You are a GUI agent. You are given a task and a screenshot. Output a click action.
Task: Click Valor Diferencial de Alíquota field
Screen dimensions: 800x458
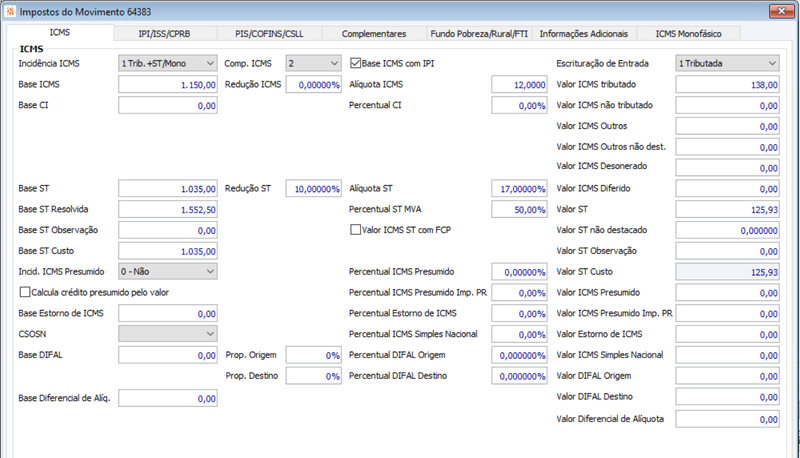click(728, 419)
